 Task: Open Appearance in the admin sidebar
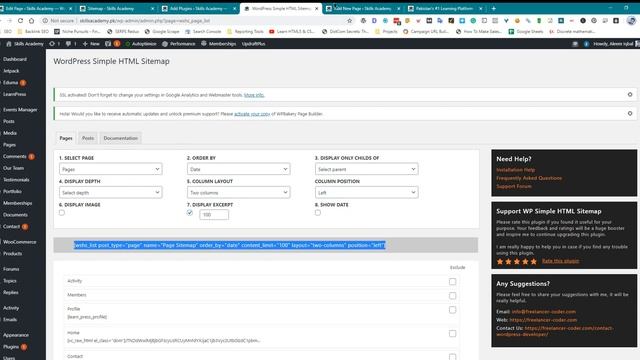[16, 335]
